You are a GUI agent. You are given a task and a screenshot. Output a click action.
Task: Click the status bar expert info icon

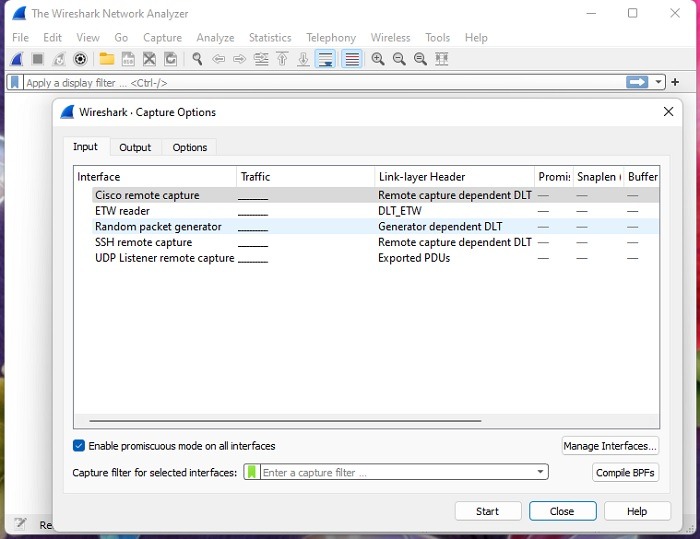pyautogui.click(x=20, y=523)
